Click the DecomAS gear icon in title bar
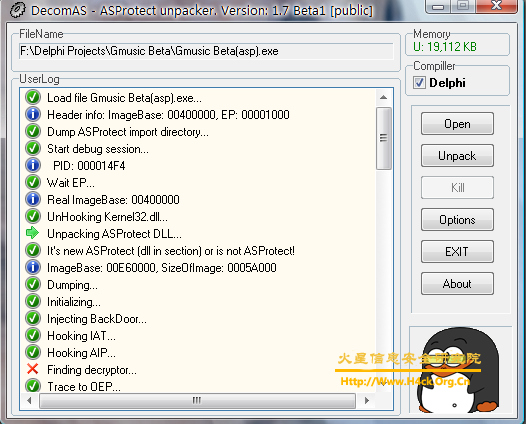 (17, 10)
